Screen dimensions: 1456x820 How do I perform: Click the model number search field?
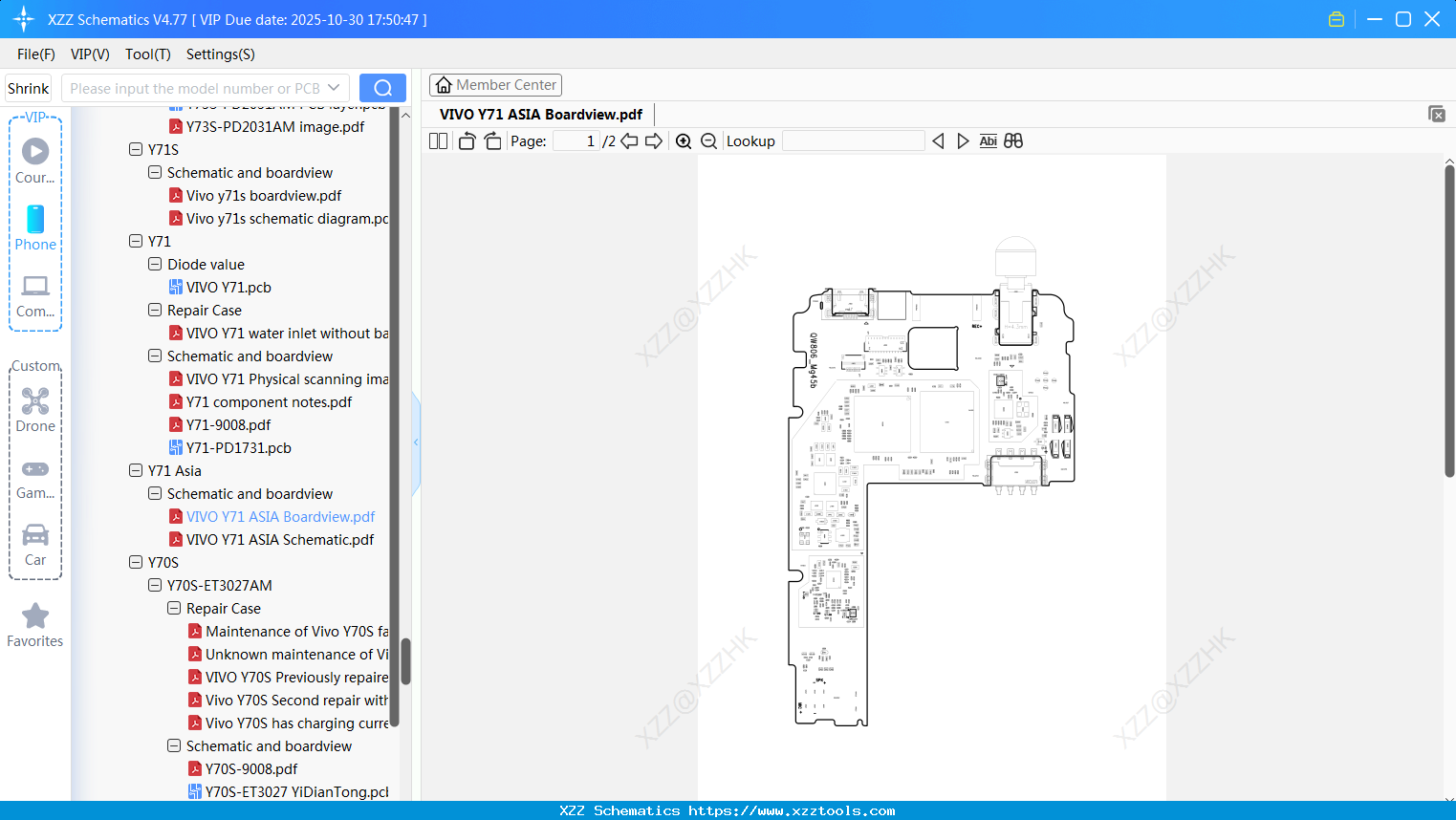point(195,88)
